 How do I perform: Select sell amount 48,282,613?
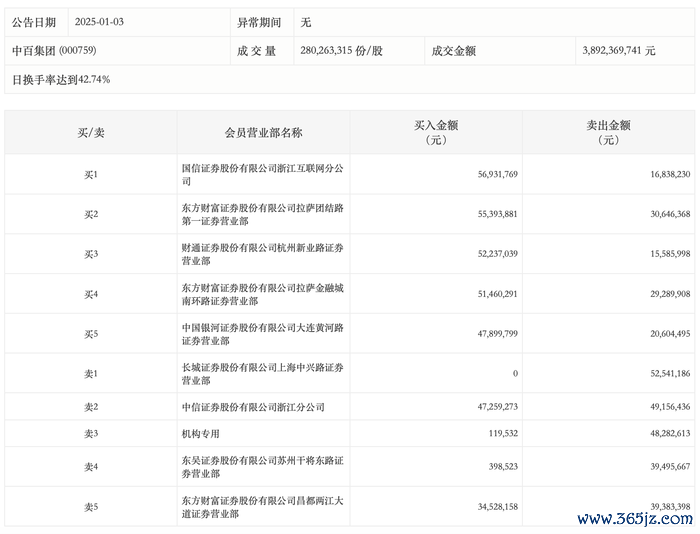tap(670, 433)
